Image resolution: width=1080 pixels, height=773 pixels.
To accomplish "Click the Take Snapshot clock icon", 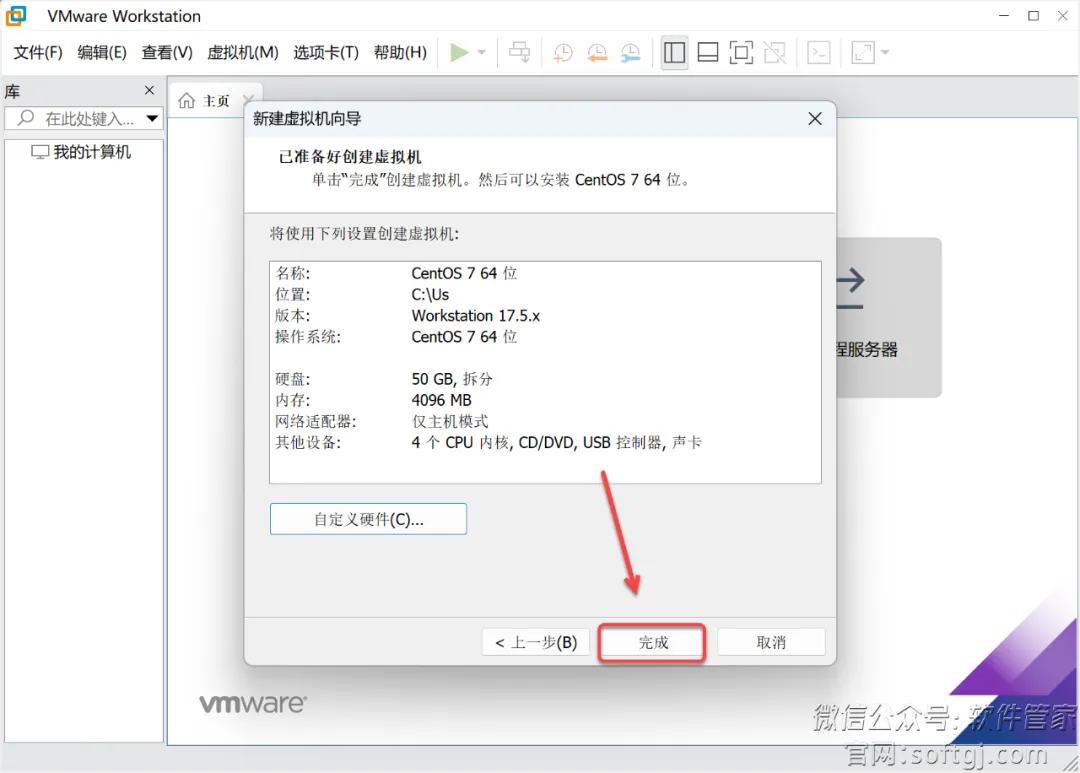I will click(x=563, y=52).
